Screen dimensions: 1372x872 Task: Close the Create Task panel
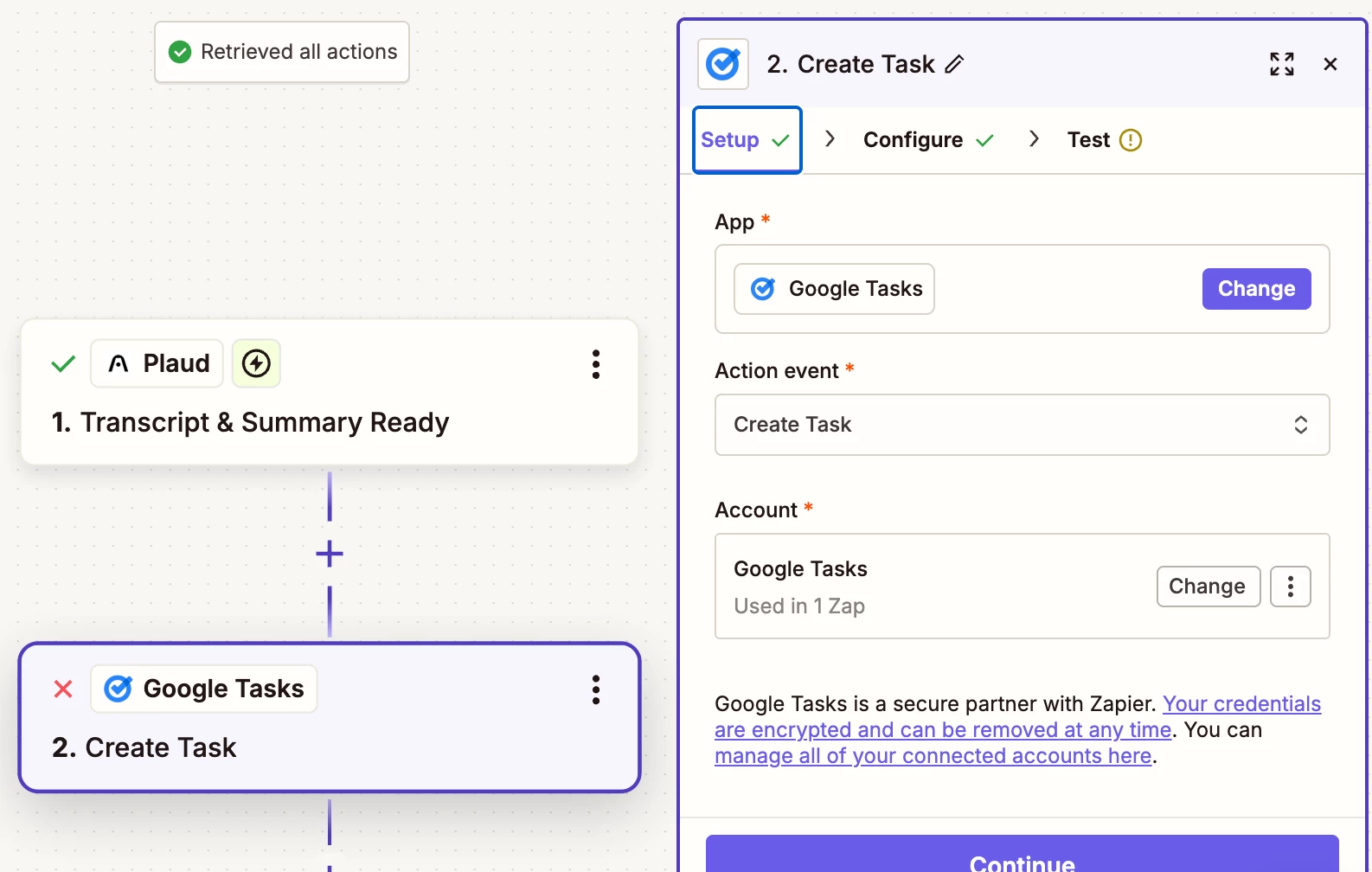1330,64
